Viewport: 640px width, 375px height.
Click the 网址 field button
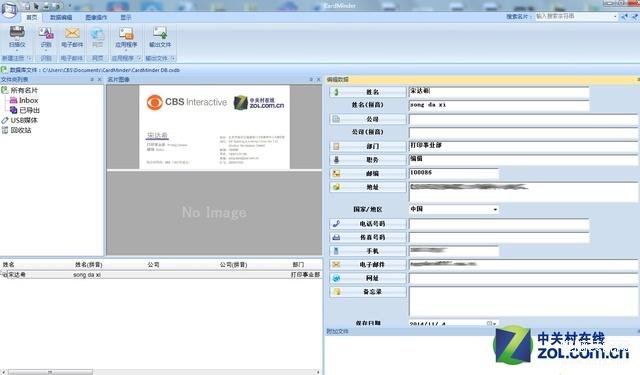pyautogui.click(x=368, y=278)
